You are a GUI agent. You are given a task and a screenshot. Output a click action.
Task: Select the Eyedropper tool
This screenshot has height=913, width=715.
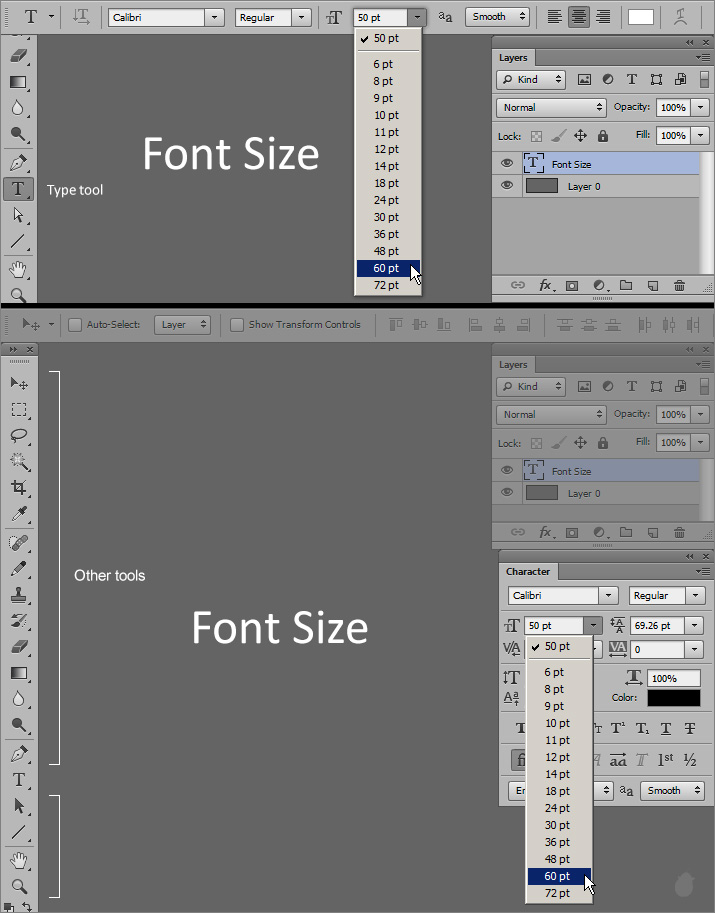point(18,514)
